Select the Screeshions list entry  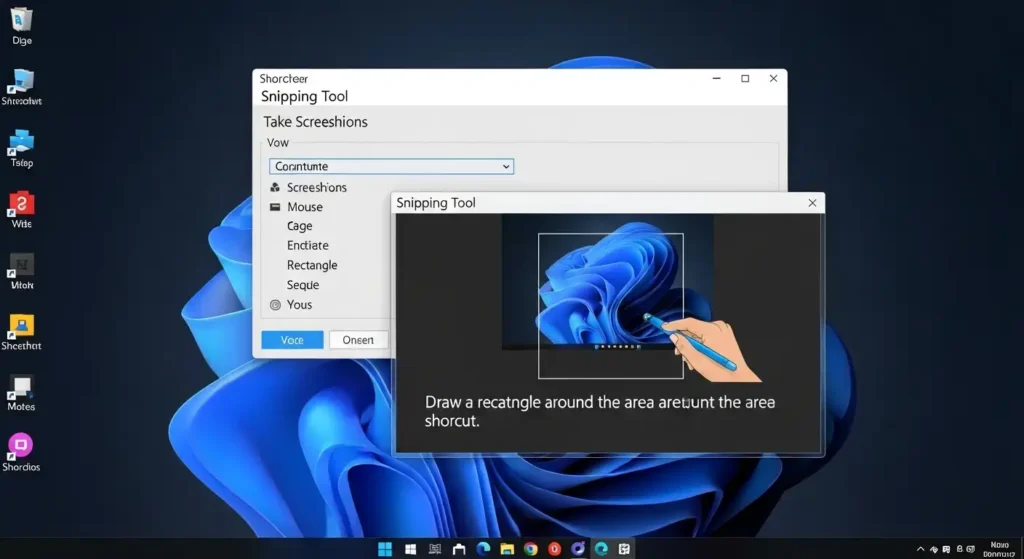(317, 187)
